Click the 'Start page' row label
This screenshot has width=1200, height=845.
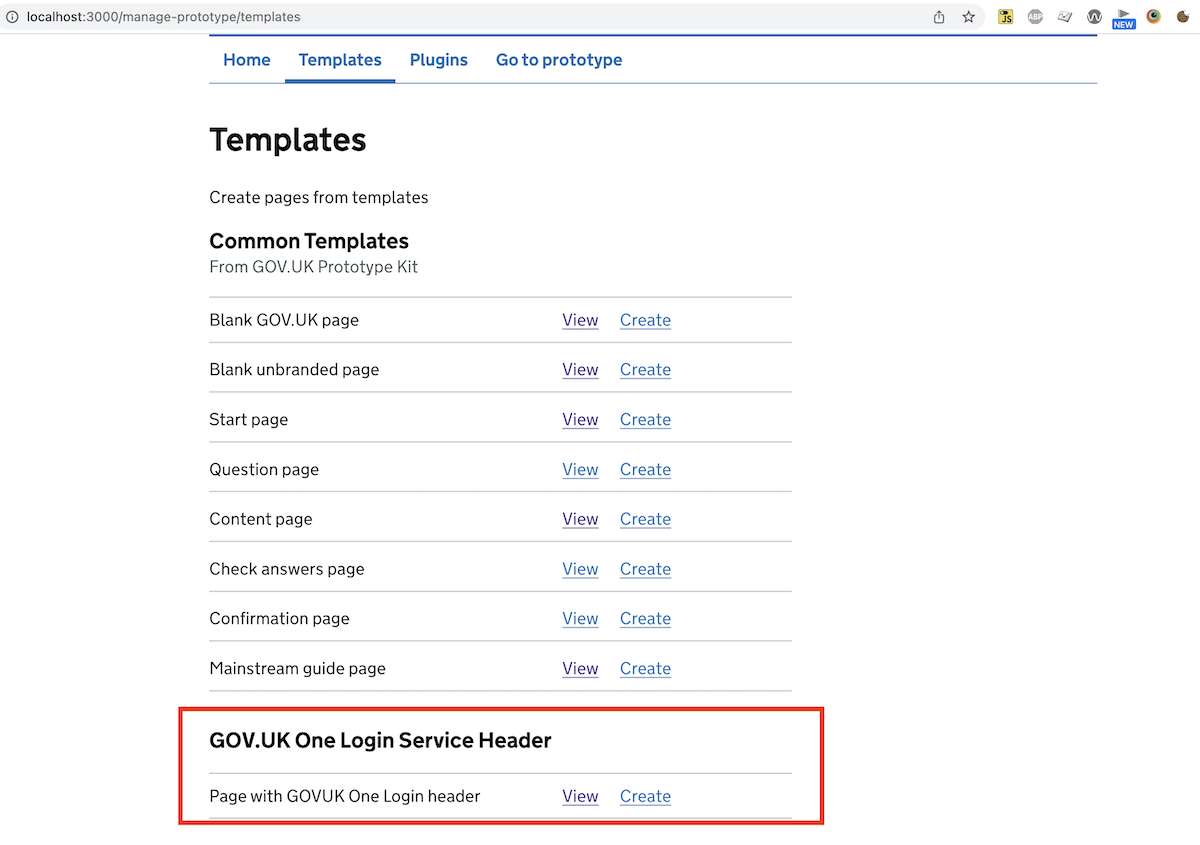pyautogui.click(x=249, y=419)
